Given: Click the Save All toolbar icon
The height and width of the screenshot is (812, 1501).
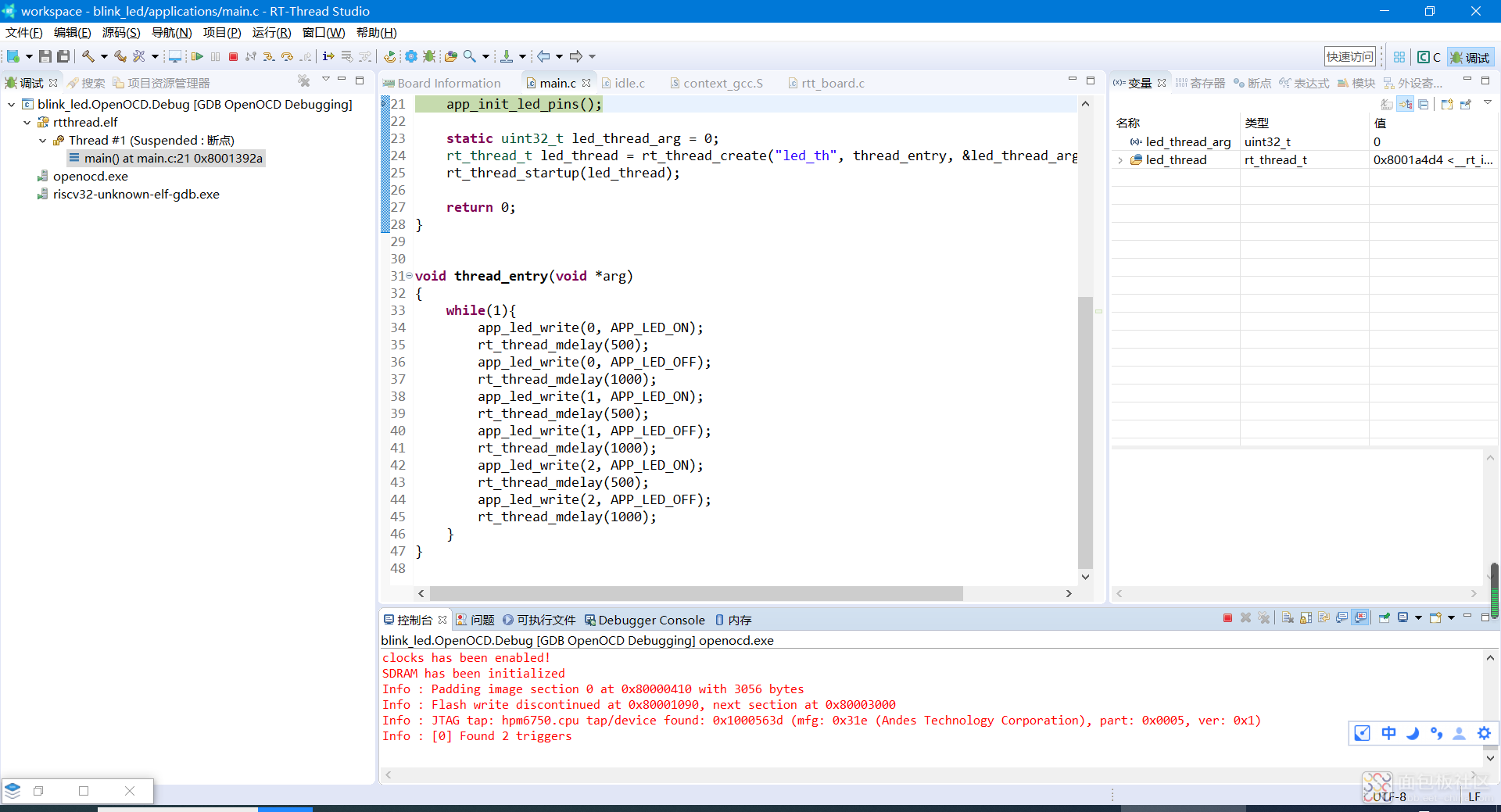Looking at the screenshot, I should (63, 56).
